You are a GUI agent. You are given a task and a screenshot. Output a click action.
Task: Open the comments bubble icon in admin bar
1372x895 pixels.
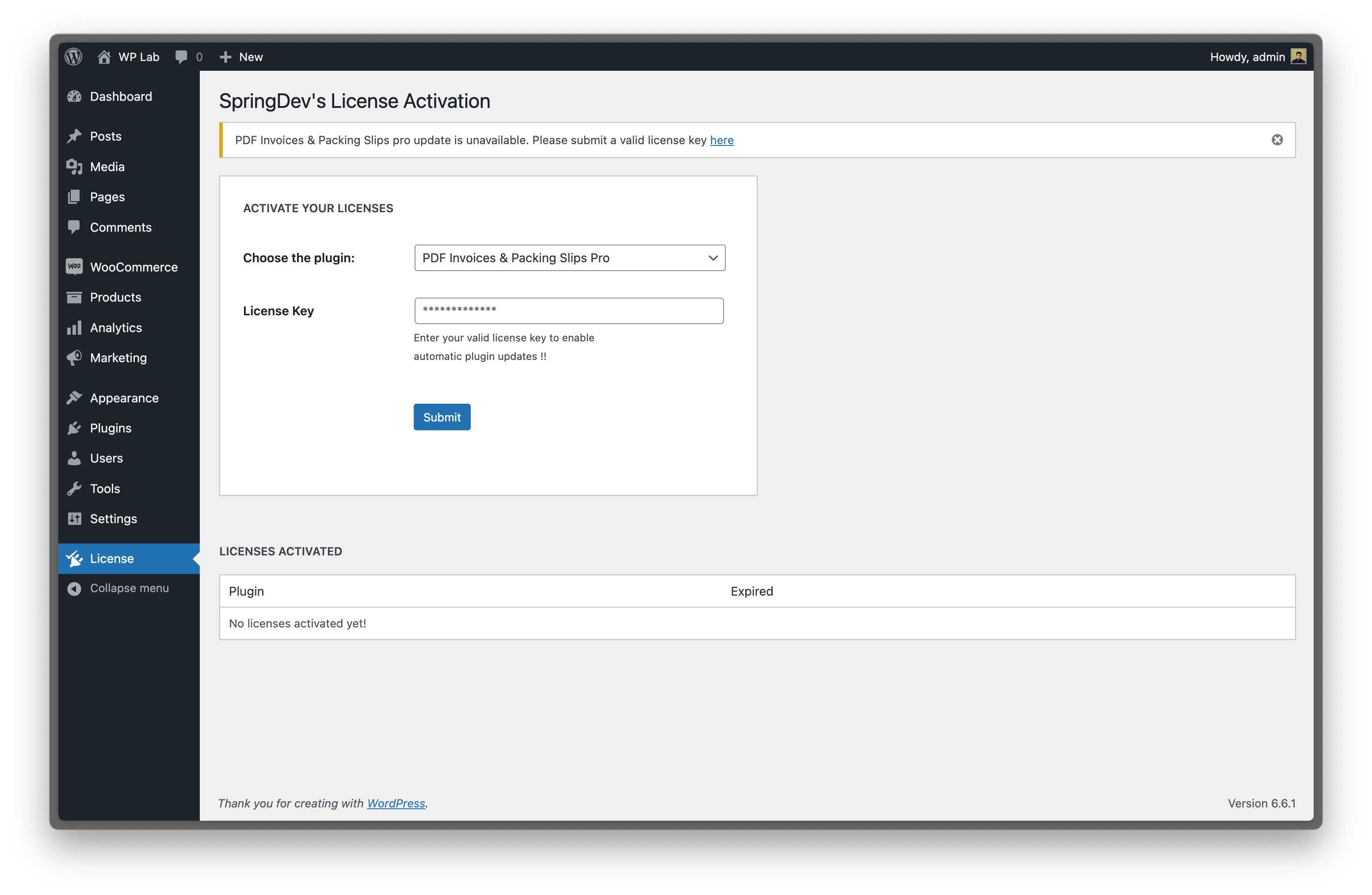click(181, 57)
